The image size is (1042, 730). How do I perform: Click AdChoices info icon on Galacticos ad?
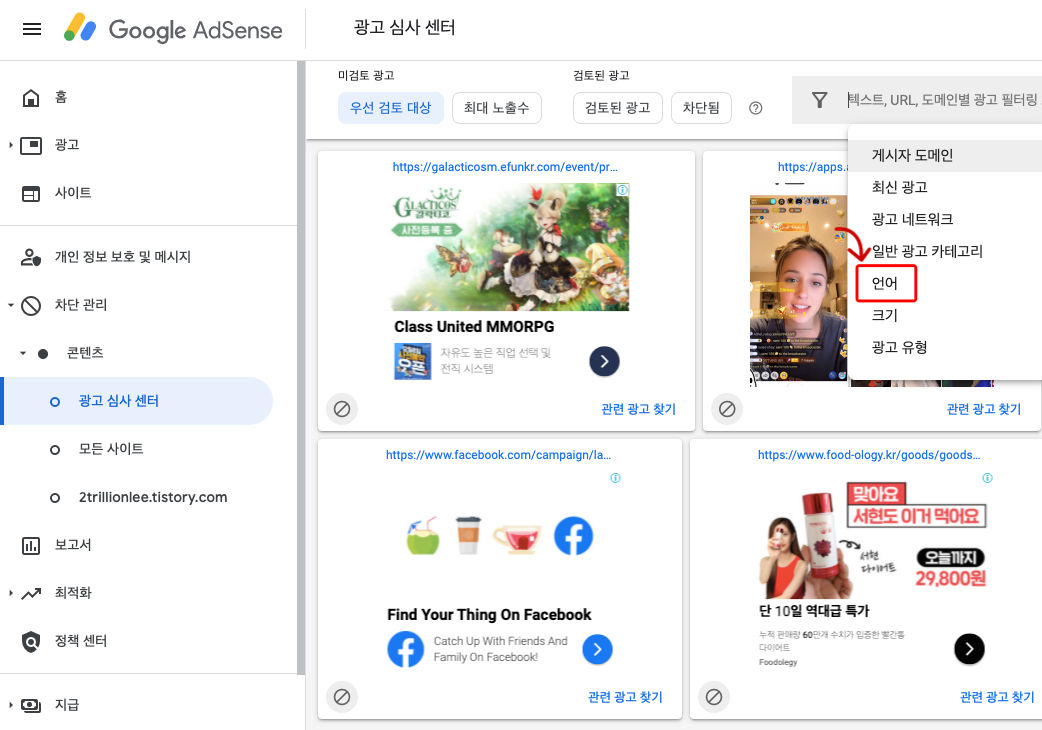pyautogui.click(x=623, y=190)
